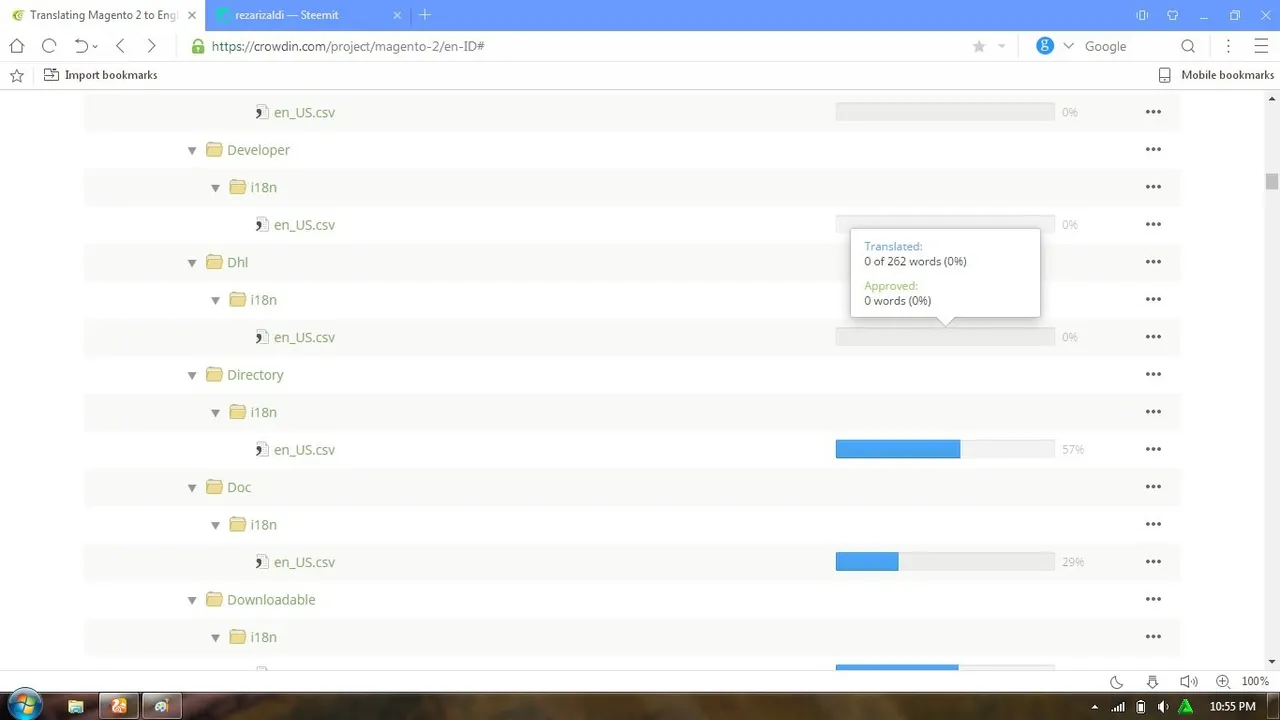Click zoom magnifier in status bar
Screen dimensions: 1280x720
tap(1222, 682)
